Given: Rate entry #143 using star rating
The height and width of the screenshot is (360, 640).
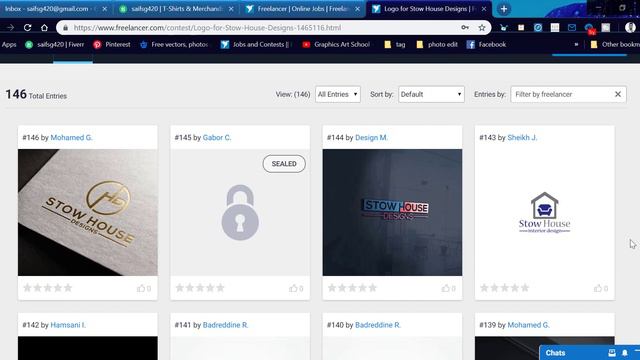Looking at the screenshot, I should pyautogui.click(x=504, y=288).
